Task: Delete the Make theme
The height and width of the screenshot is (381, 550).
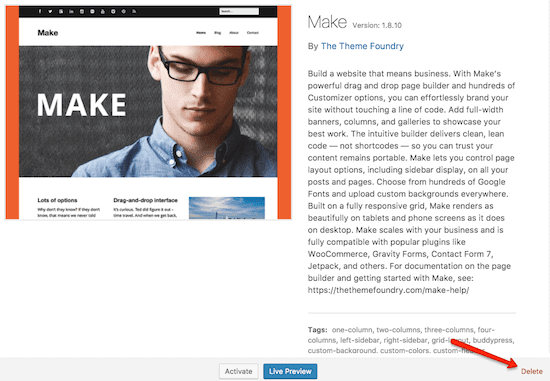Action: [x=532, y=371]
